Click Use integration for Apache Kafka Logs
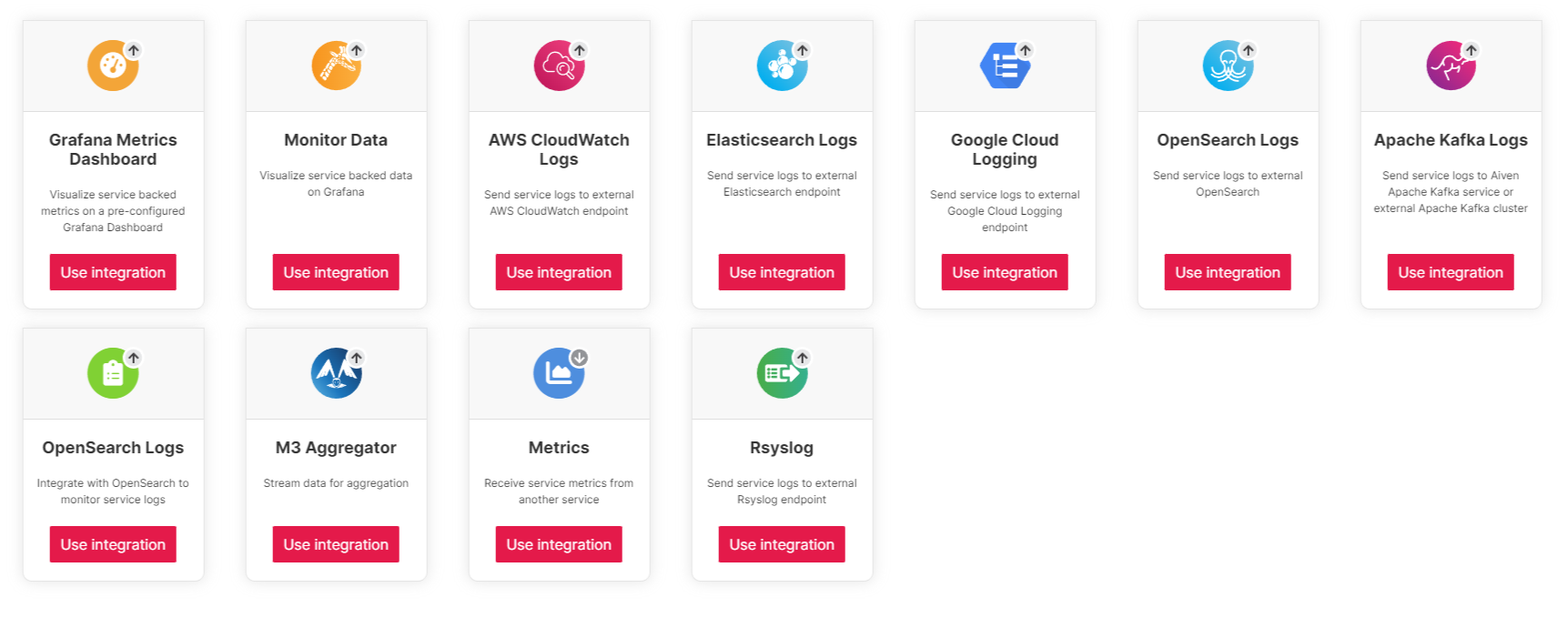Screen dimensions: 1568x618 click(1451, 271)
